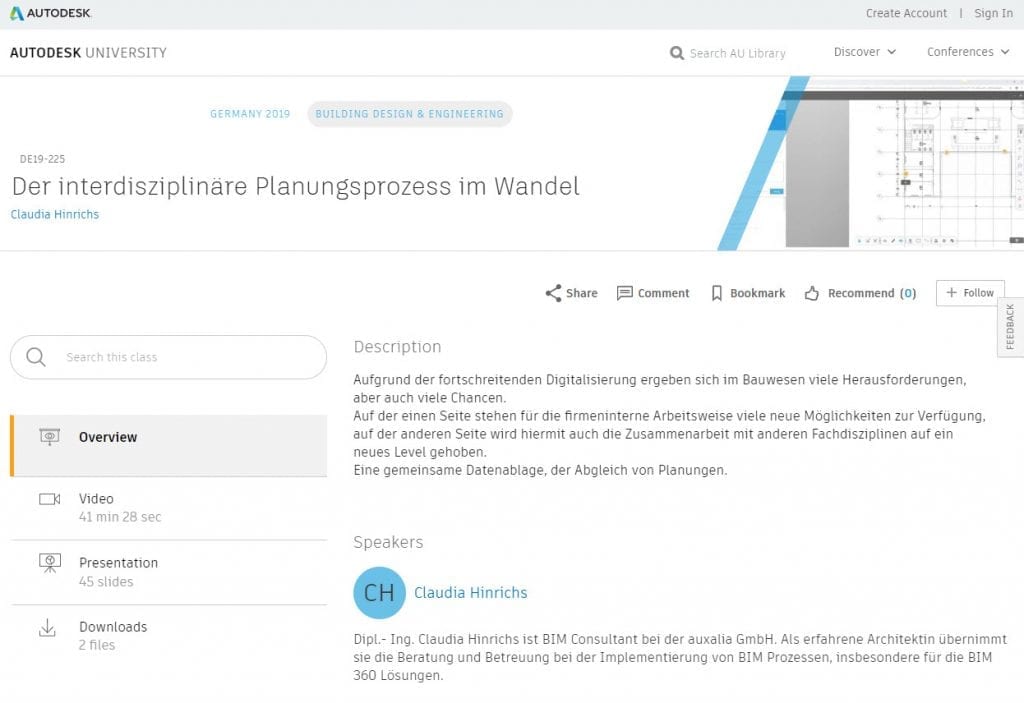Click the search magnifier icon in AU Library

pyautogui.click(x=677, y=53)
